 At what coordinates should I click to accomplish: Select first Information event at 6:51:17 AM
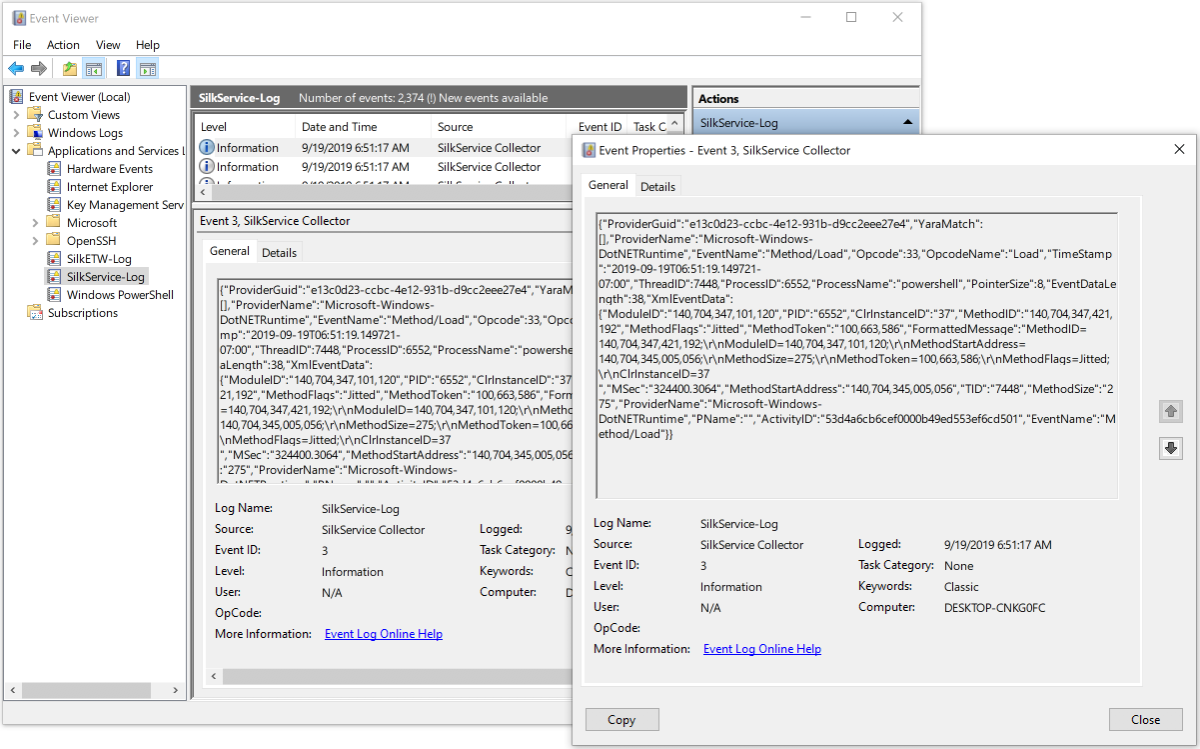tap(385, 148)
